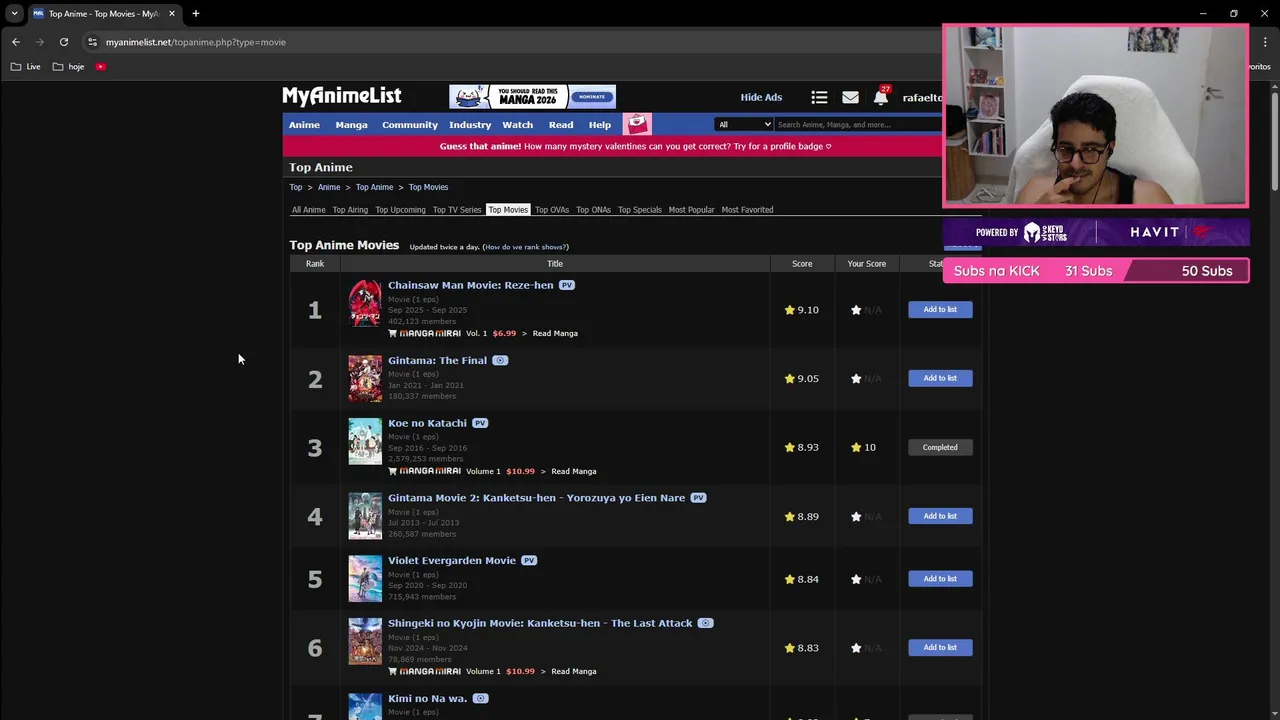
Task: Switch to the Top Upcoming tab
Action: (400, 210)
